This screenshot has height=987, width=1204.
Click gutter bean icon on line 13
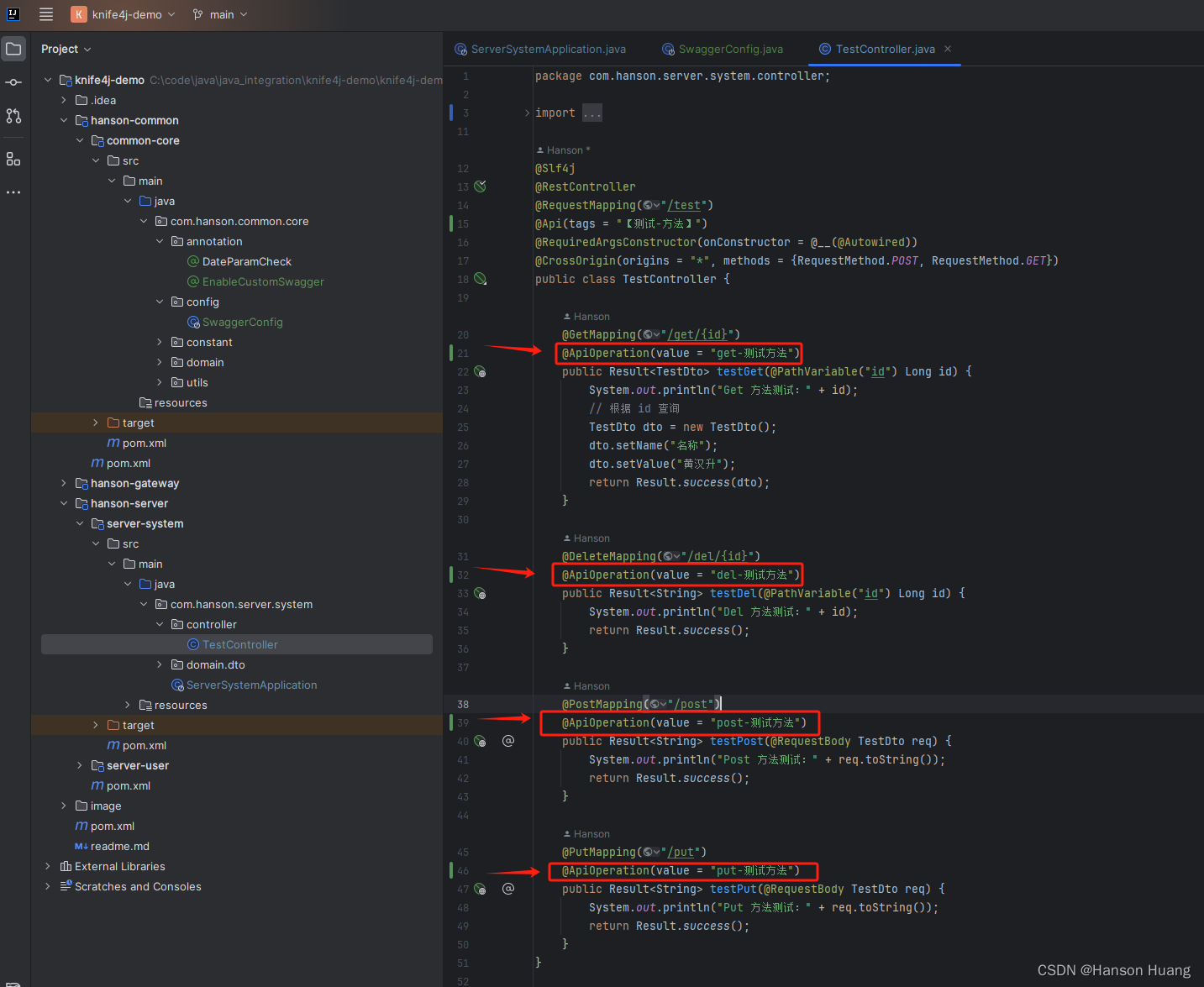(x=481, y=186)
